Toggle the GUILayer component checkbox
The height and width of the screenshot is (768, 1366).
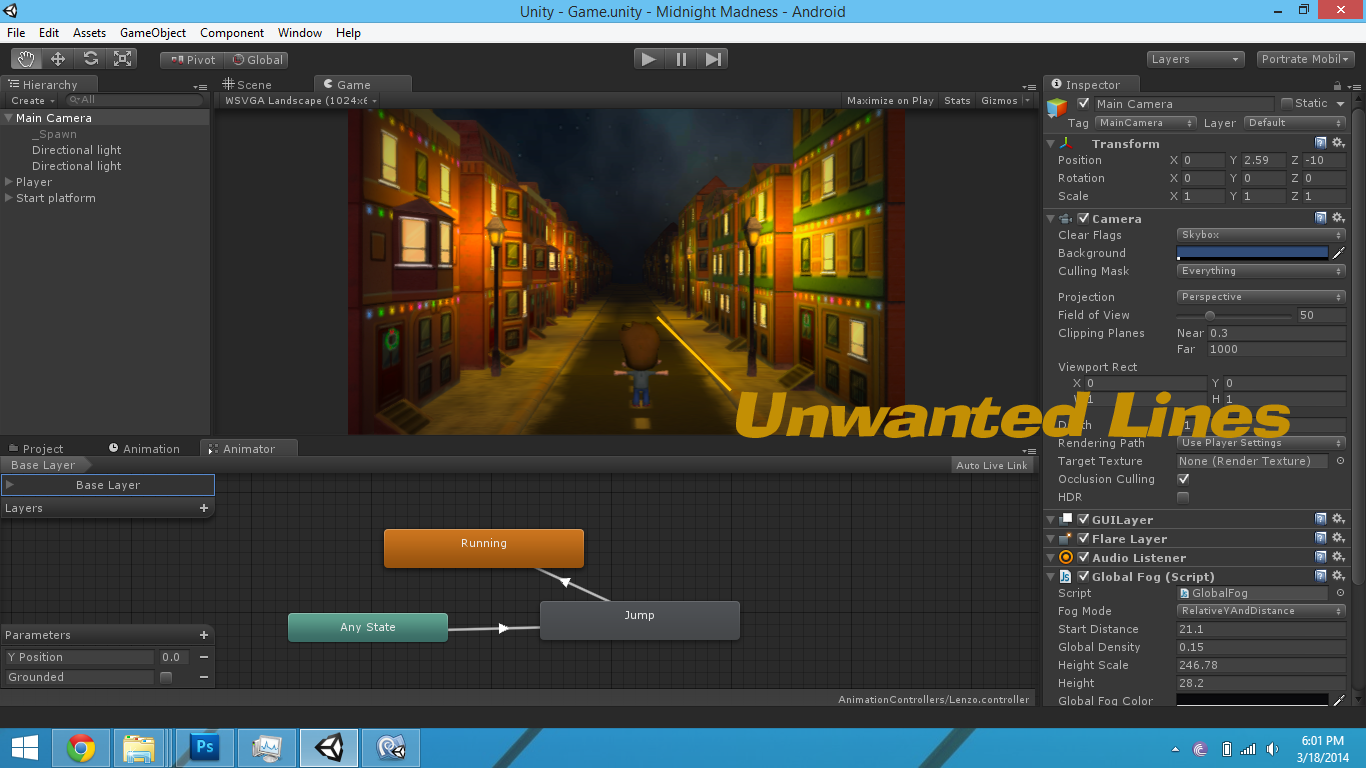click(x=1083, y=520)
